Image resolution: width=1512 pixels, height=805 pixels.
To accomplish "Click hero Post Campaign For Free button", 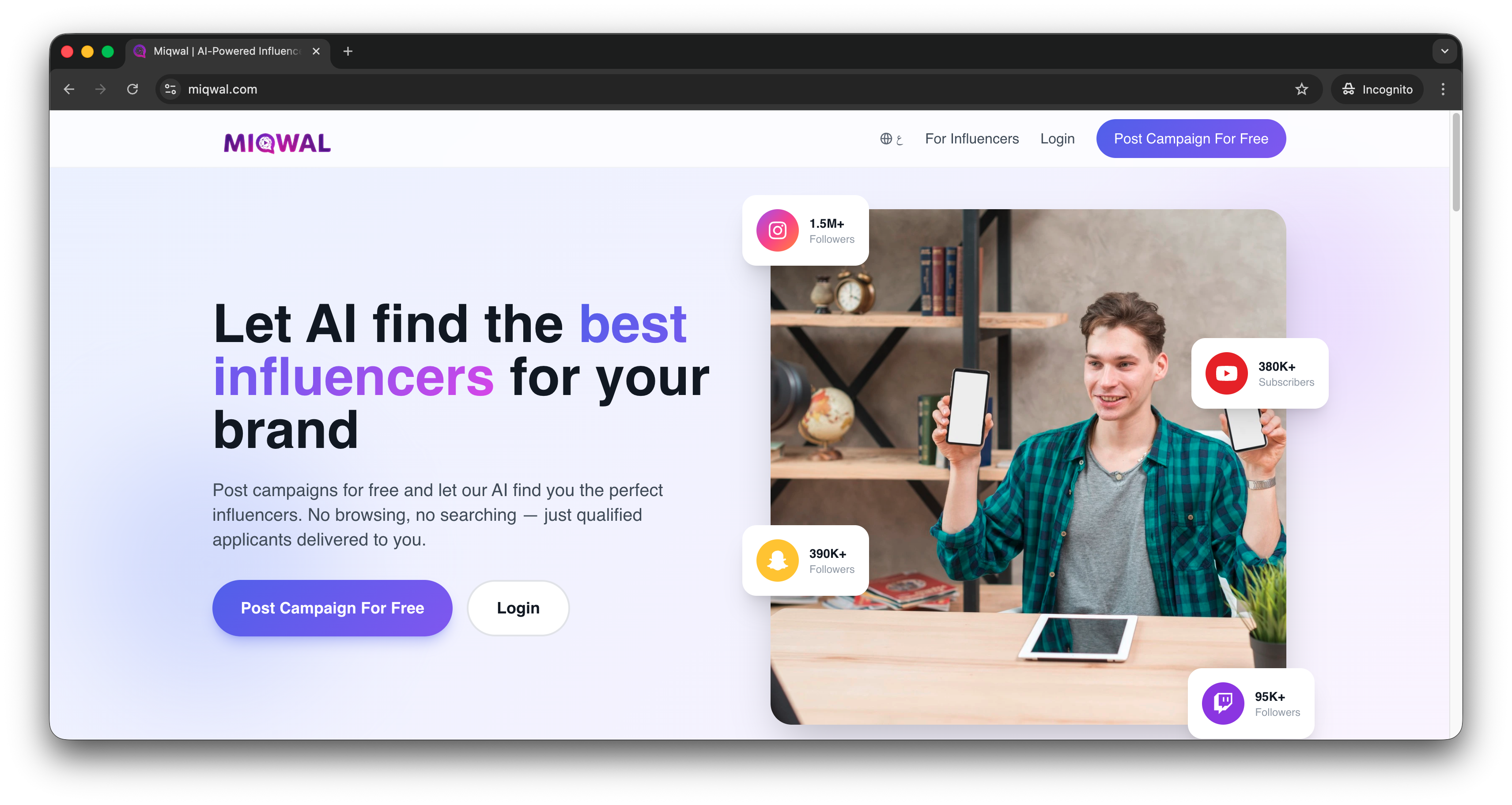I will (x=332, y=608).
